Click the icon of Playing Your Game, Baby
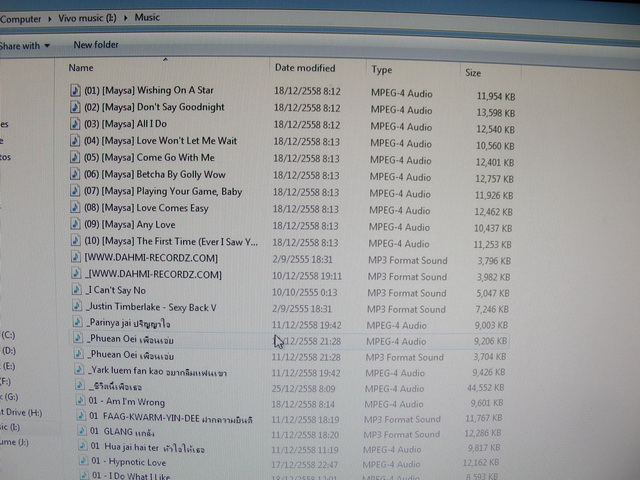 [75, 191]
